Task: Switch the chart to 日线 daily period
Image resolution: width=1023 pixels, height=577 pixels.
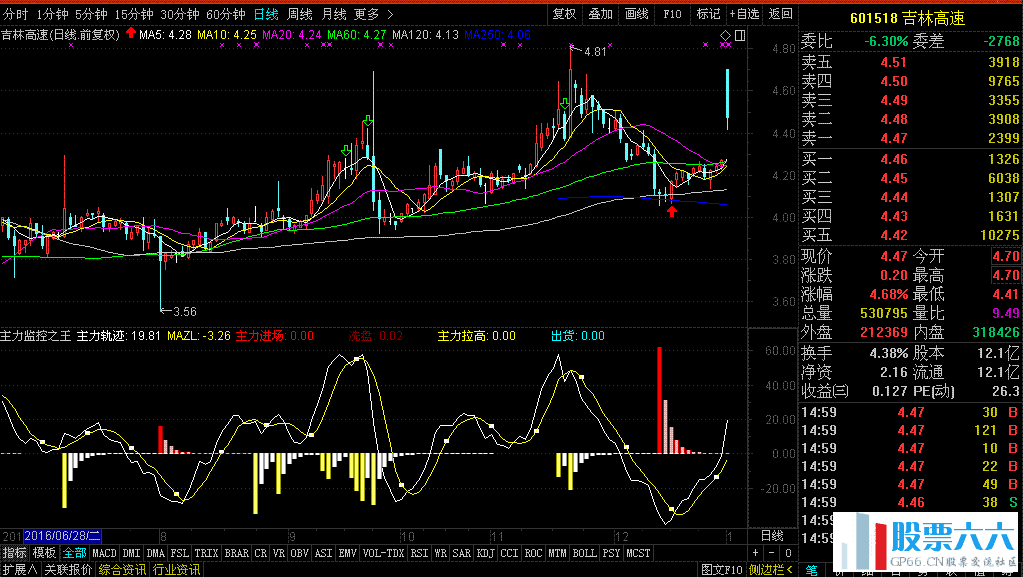Action: point(265,14)
